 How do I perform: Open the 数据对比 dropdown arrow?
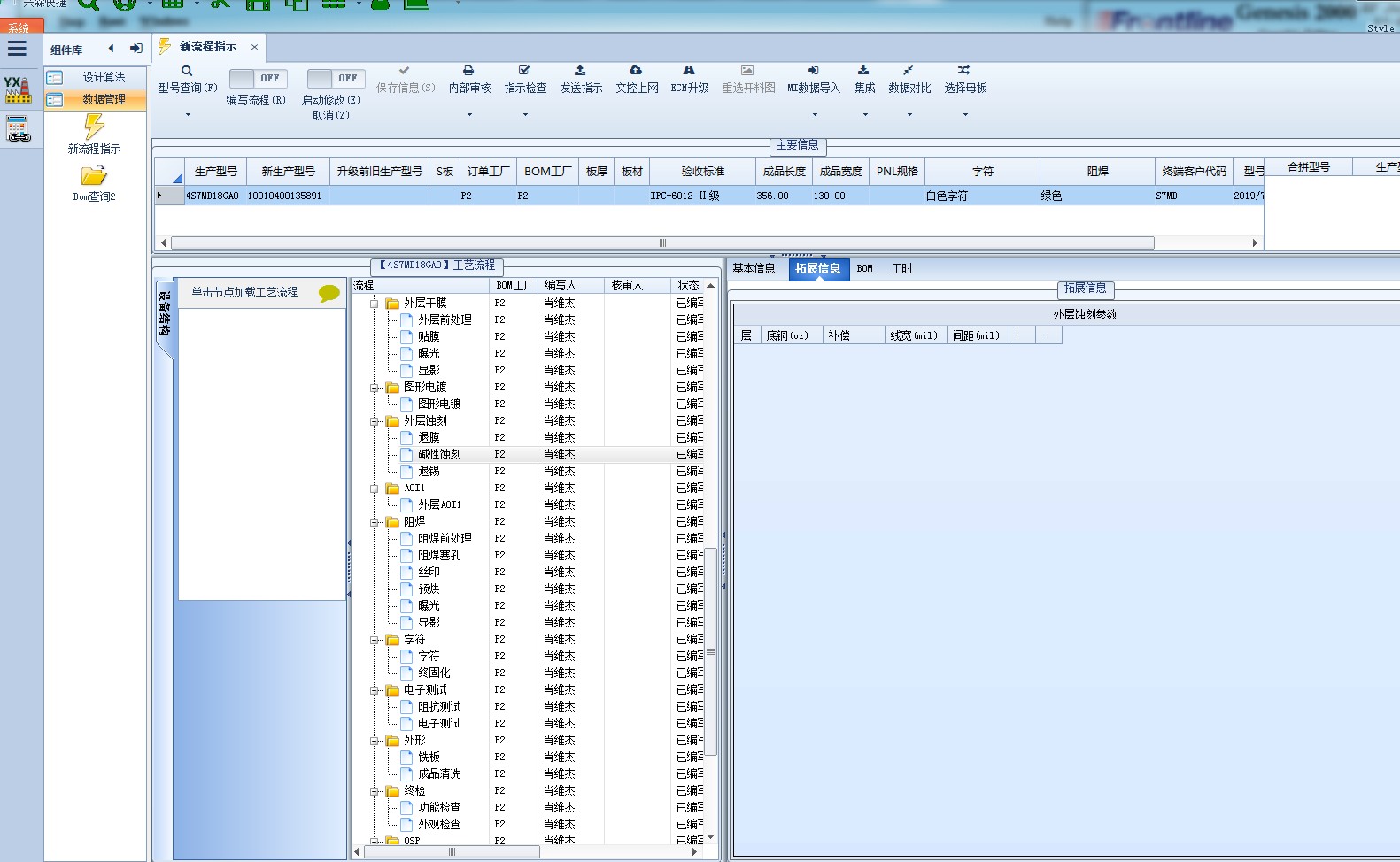(x=909, y=115)
